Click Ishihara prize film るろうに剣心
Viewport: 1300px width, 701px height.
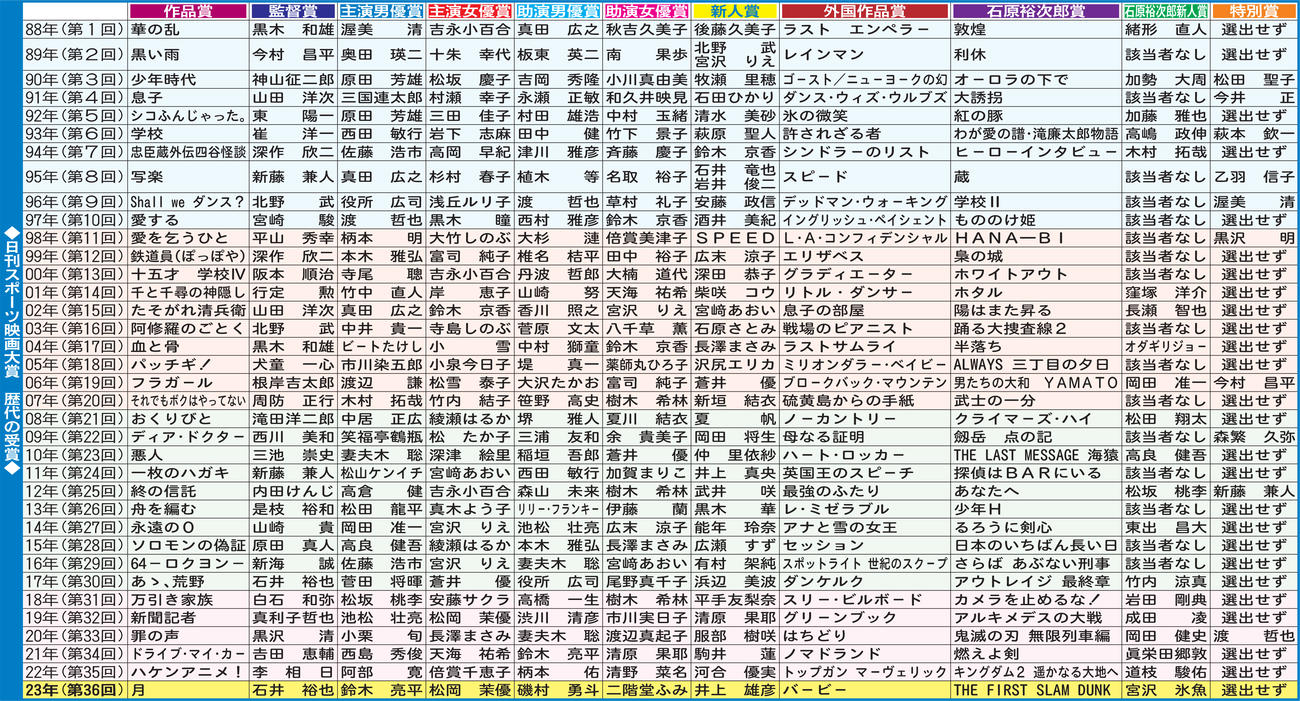click(1002, 525)
